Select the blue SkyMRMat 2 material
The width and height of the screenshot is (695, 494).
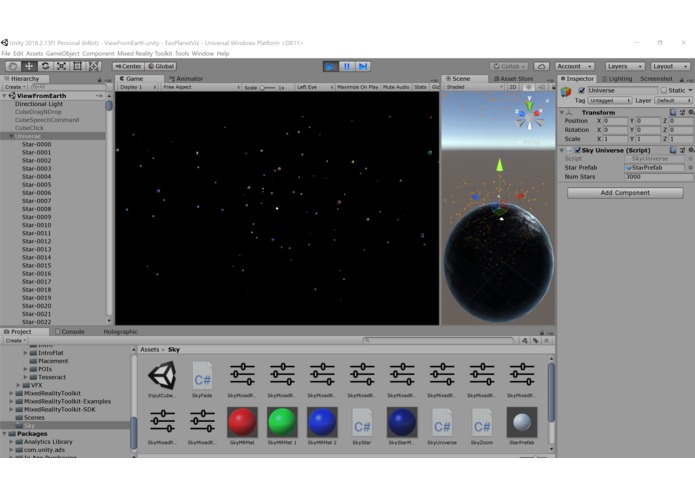click(322, 426)
